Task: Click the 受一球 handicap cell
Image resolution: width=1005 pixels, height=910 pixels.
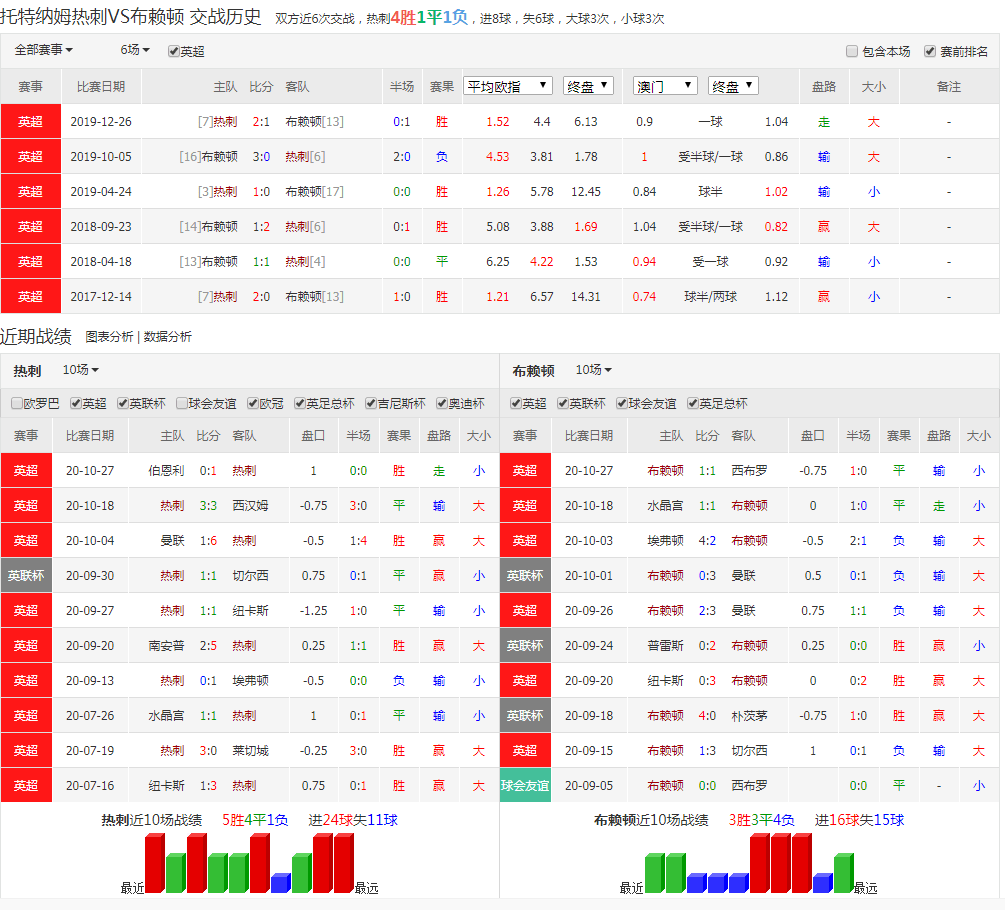Action: pyautogui.click(x=711, y=261)
